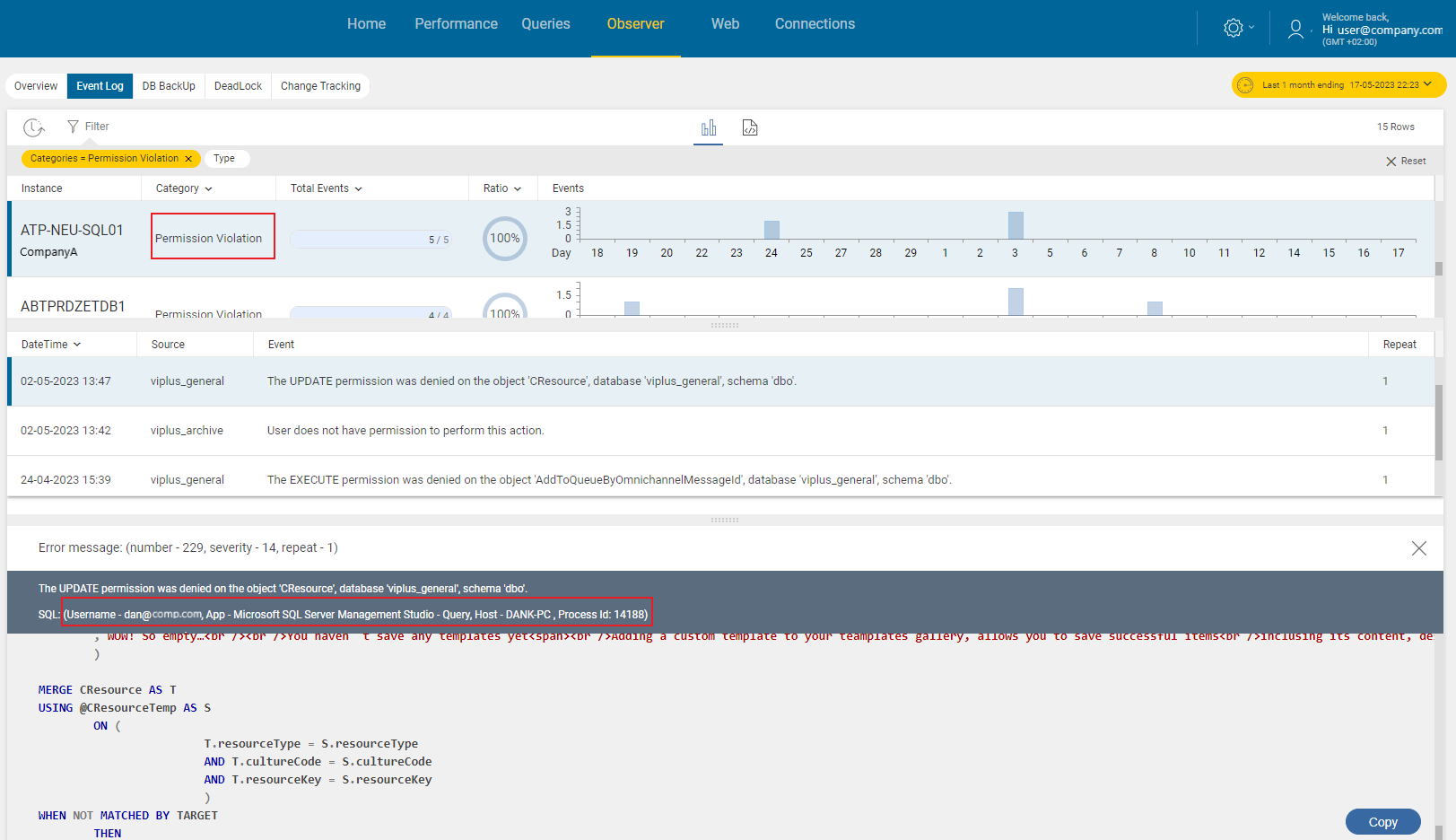Open the Queries tab
This screenshot has height=840, width=1456.
pos(545,24)
